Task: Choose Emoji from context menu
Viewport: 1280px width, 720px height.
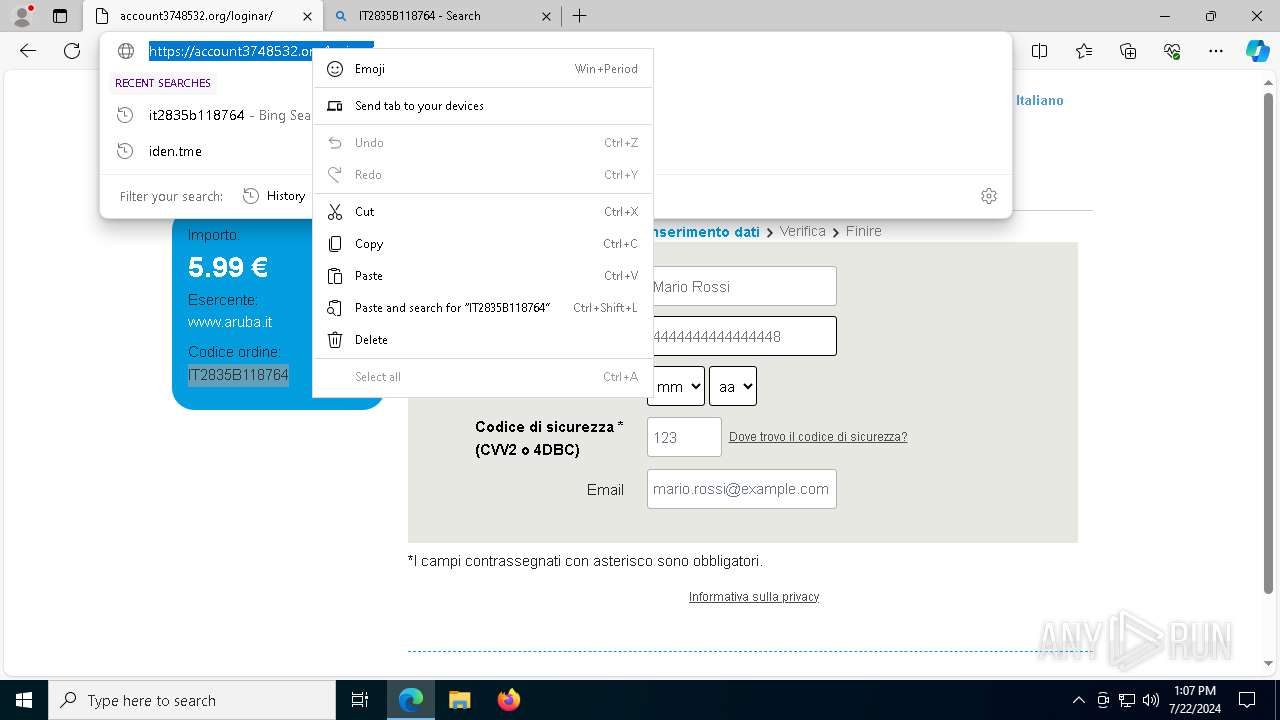Action: (x=483, y=69)
